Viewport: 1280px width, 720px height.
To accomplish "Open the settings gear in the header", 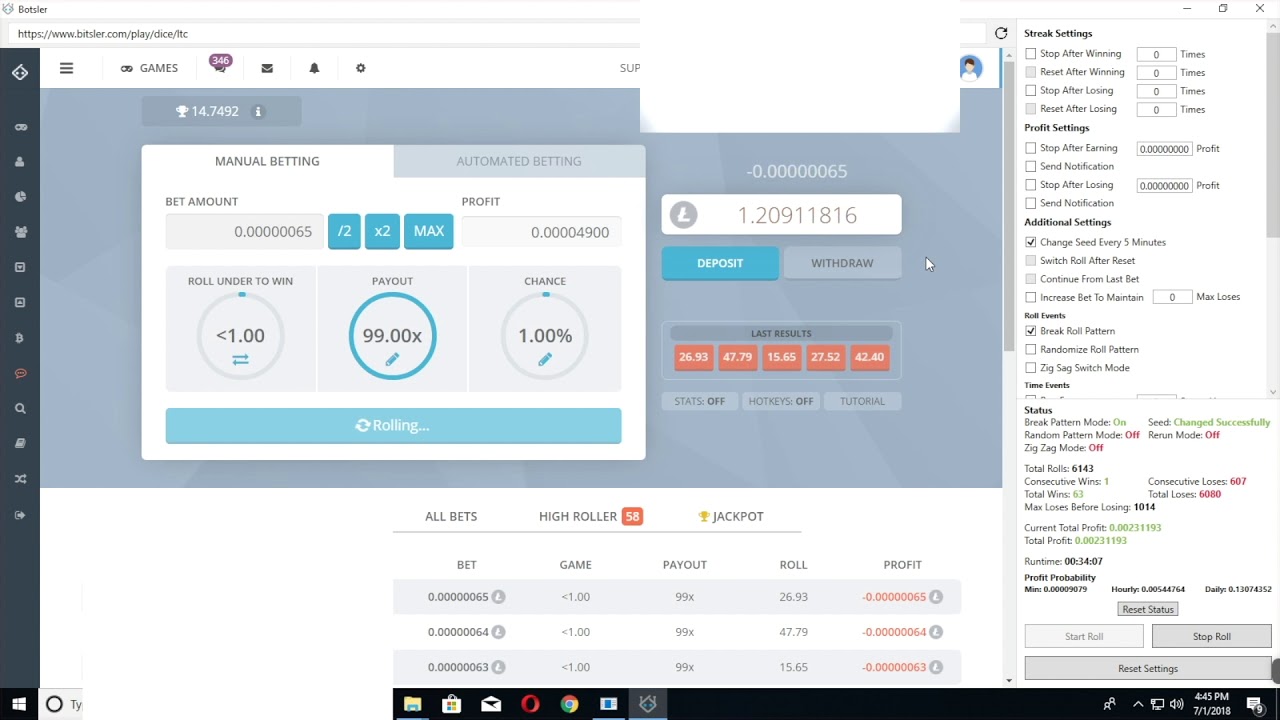I will pyautogui.click(x=361, y=68).
